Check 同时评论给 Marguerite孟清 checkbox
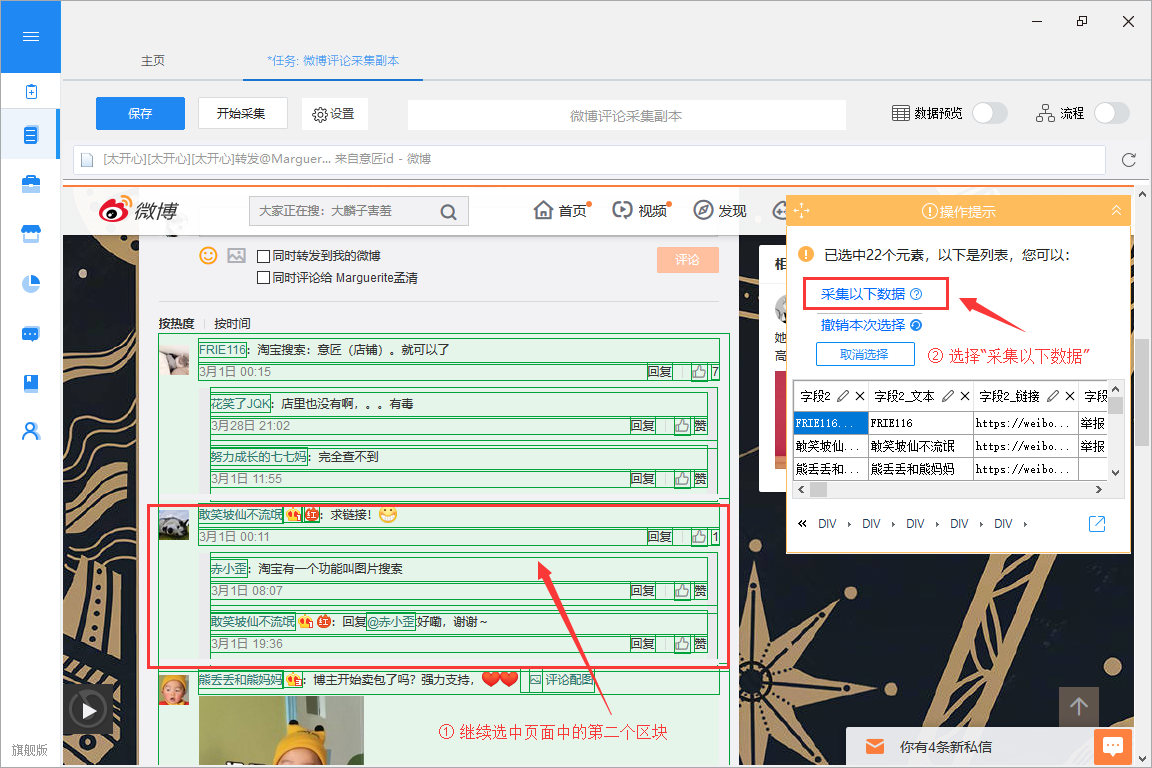This screenshot has height=768, width=1152. 263,278
